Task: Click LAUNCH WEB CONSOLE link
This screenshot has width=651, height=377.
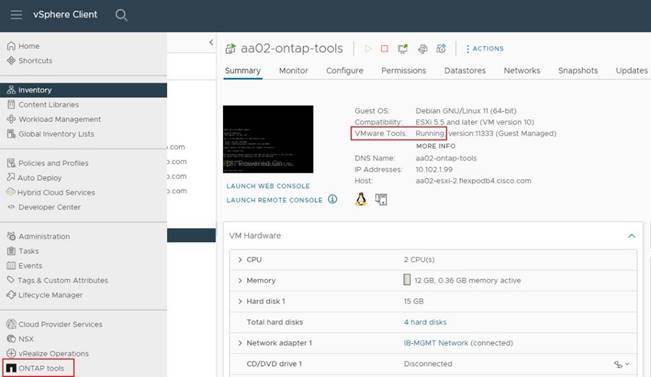Action: point(268,186)
